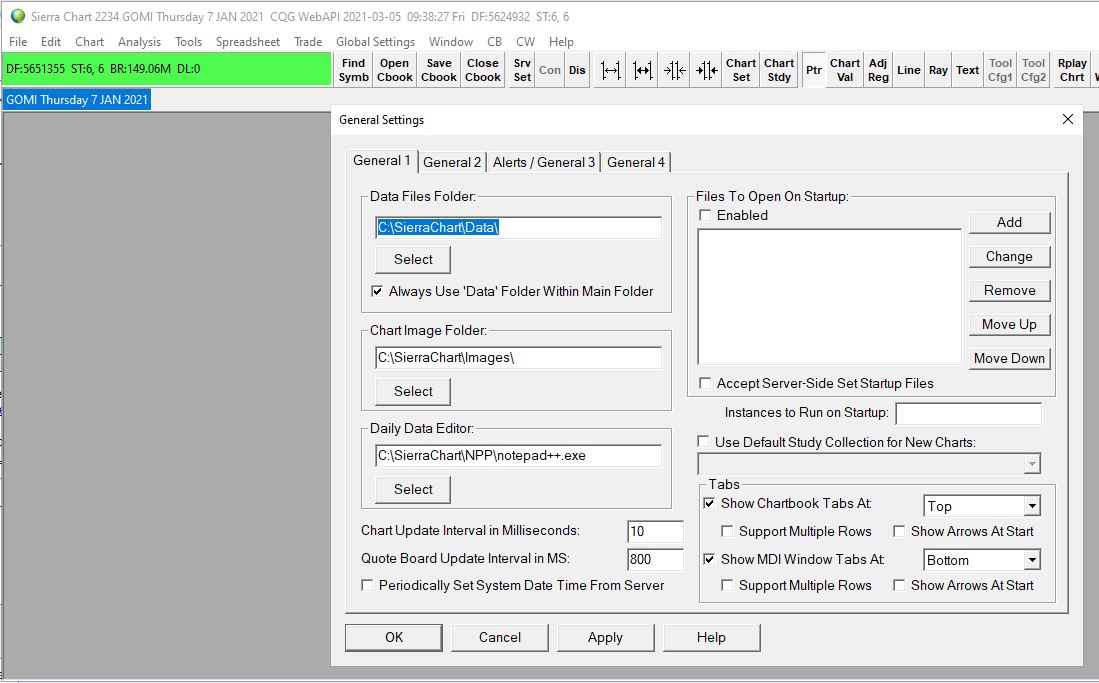This screenshot has height=683, width=1099.
Task: Select the Adj Reg tool
Action: point(878,70)
